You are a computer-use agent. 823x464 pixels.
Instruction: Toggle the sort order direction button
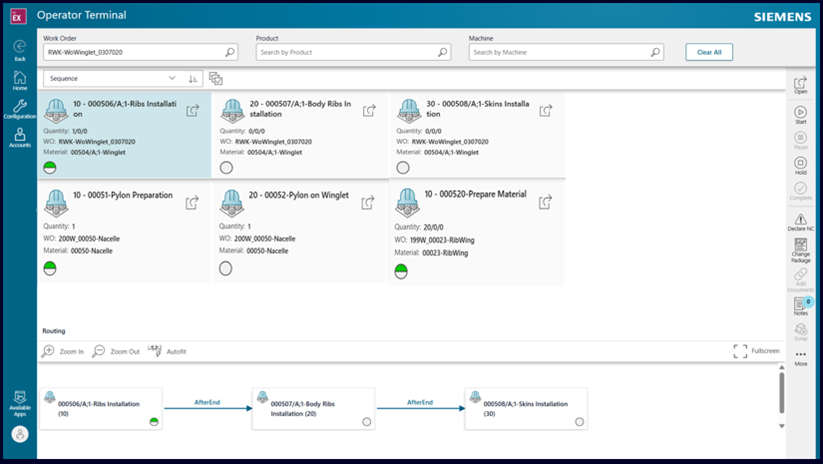pos(193,78)
